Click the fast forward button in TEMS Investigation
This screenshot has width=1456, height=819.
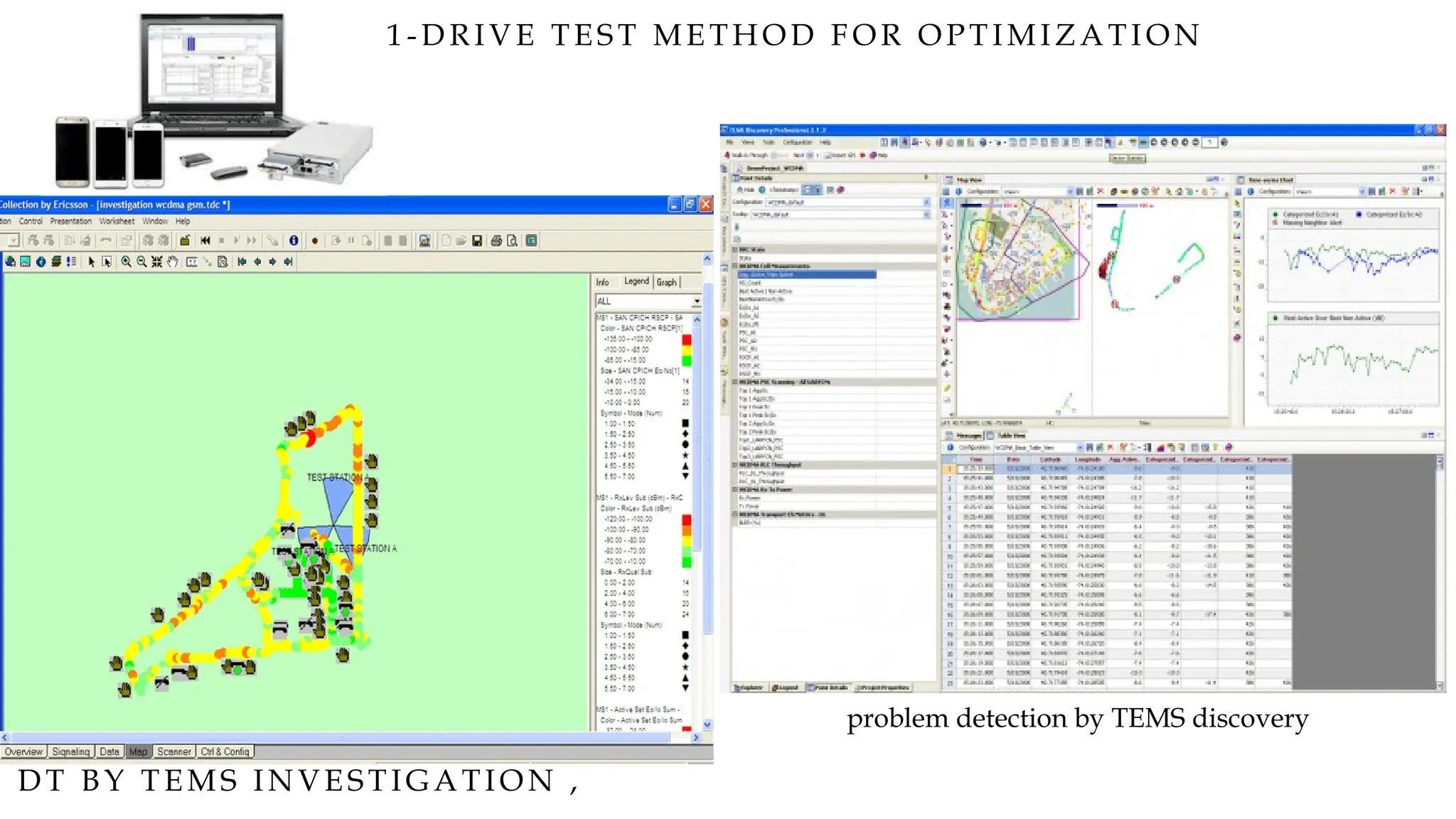250,241
